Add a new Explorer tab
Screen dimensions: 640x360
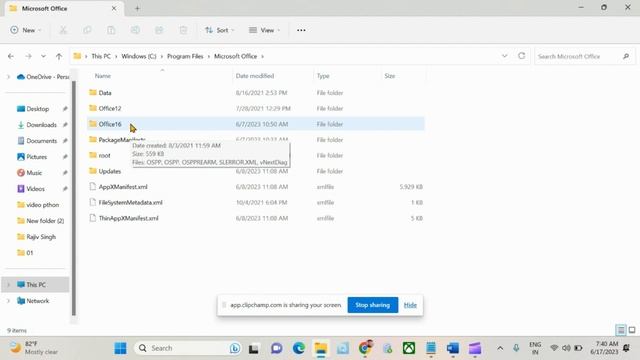click(137, 8)
